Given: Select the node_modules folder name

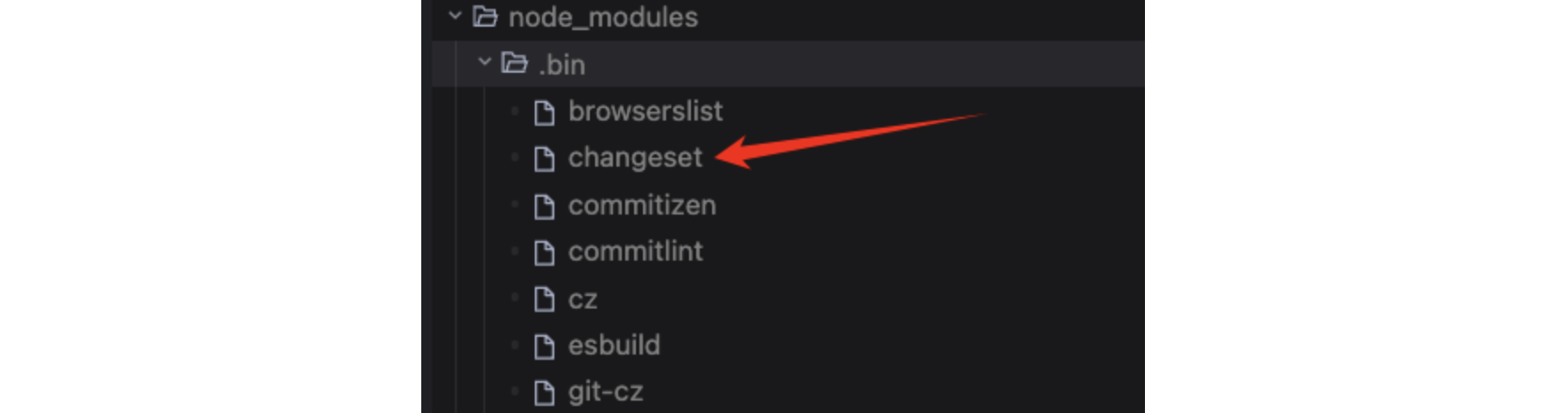Looking at the screenshot, I should pos(603,17).
